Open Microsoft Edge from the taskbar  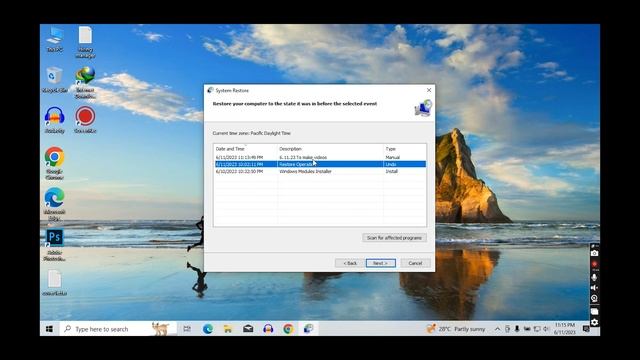208,329
